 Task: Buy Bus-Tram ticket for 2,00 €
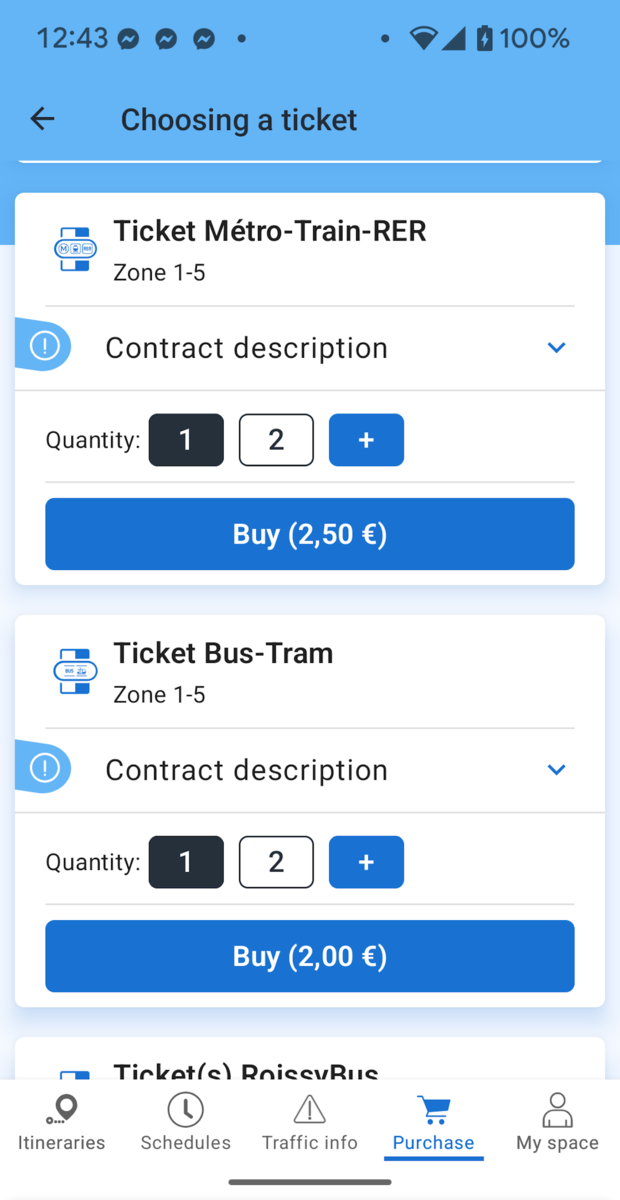point(310,956)
